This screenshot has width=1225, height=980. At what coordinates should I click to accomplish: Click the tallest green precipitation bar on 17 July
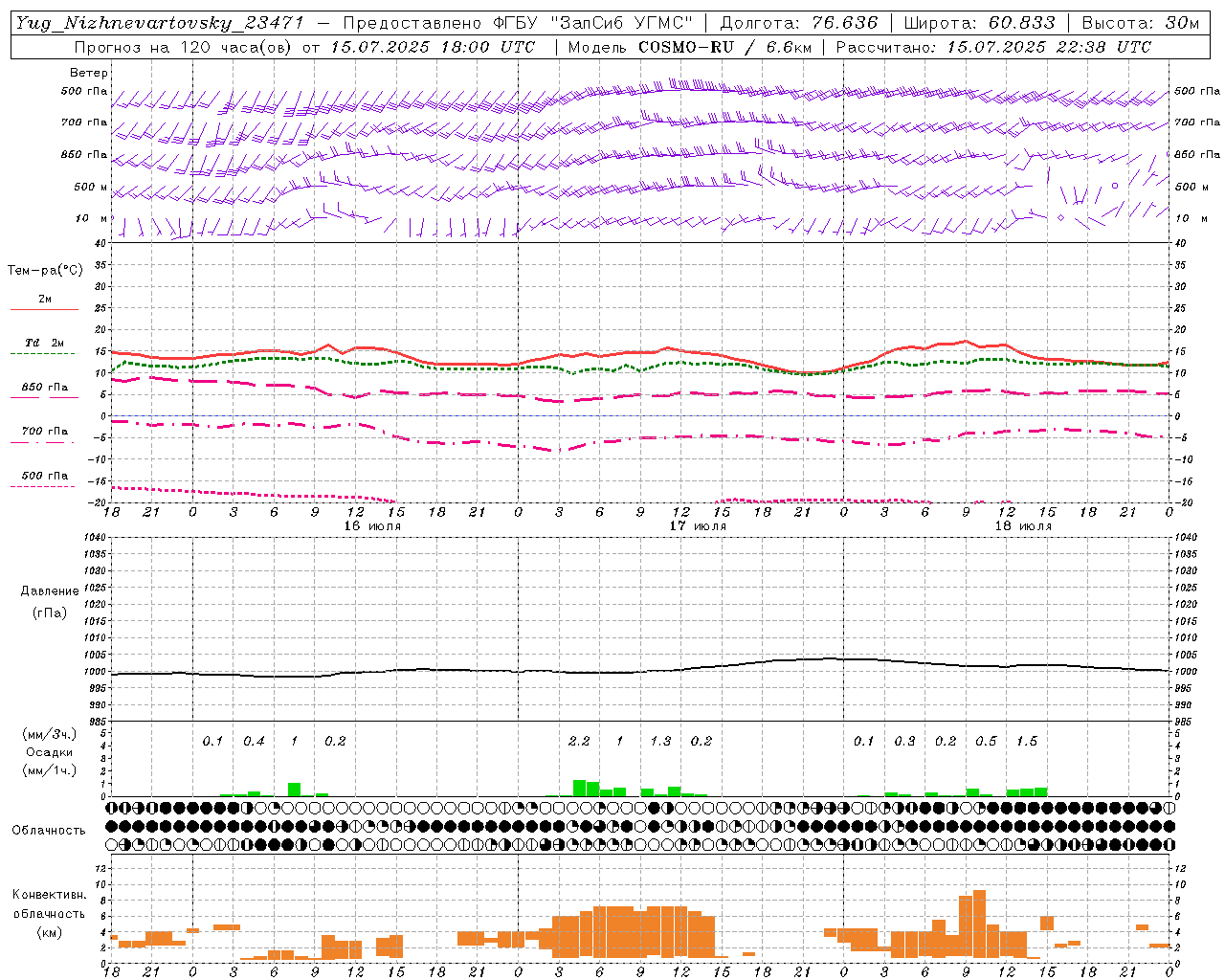pos(579,788)
